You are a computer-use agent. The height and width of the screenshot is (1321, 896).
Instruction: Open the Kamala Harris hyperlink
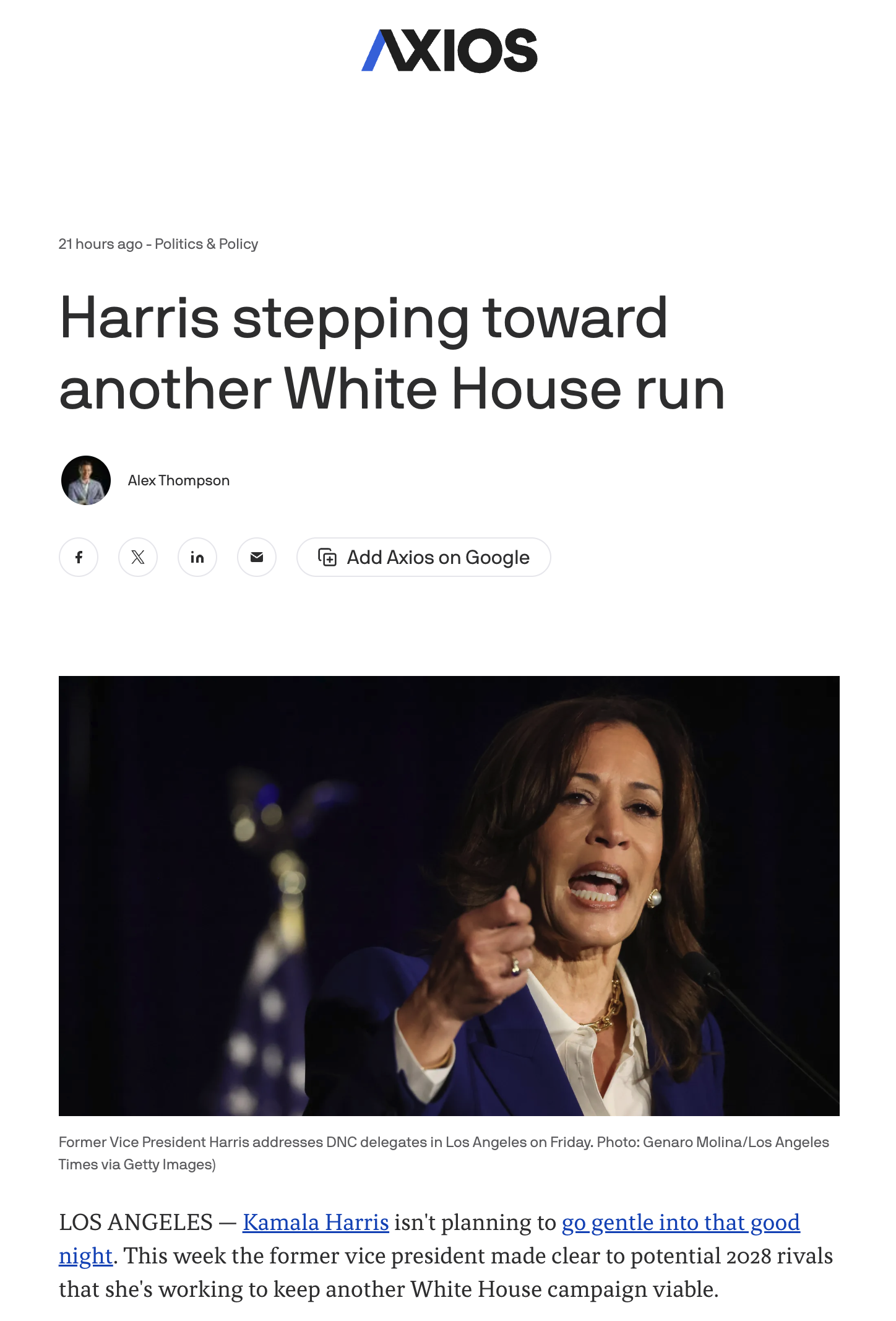tap(316, 1222)
